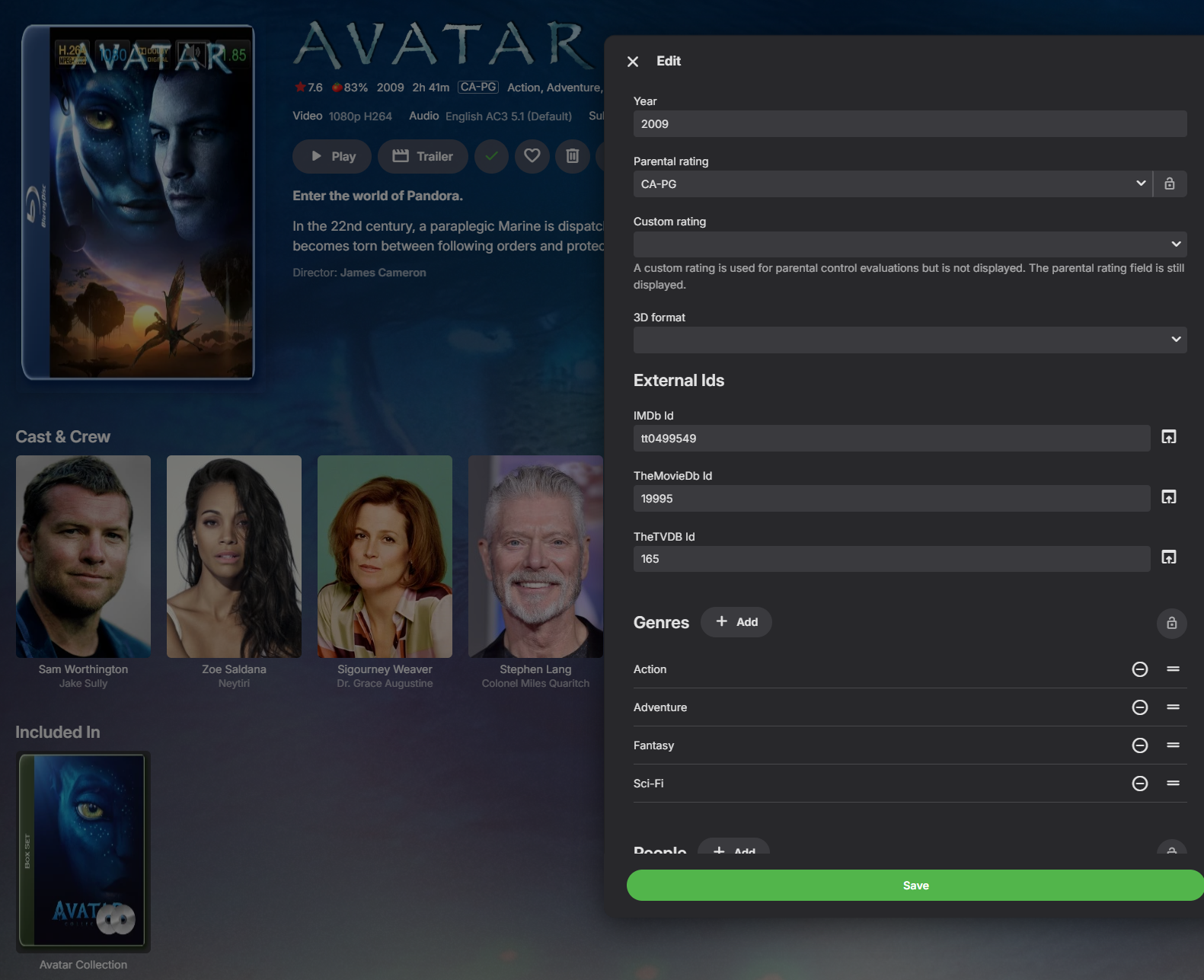The height and width of the screenshot is (980, 1204).
Task: Click the CA-PG rating badge
Action: (x=478, y=88)
